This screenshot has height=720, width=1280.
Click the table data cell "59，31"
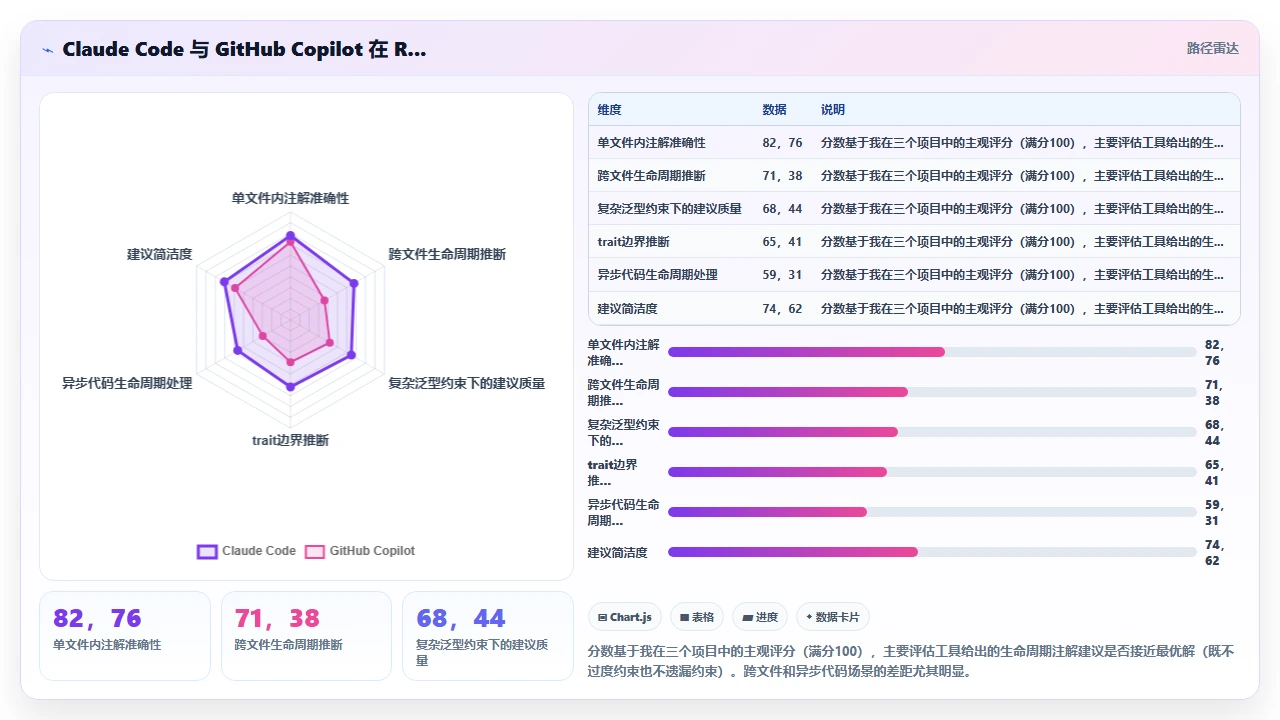click(x=782, y=275)
